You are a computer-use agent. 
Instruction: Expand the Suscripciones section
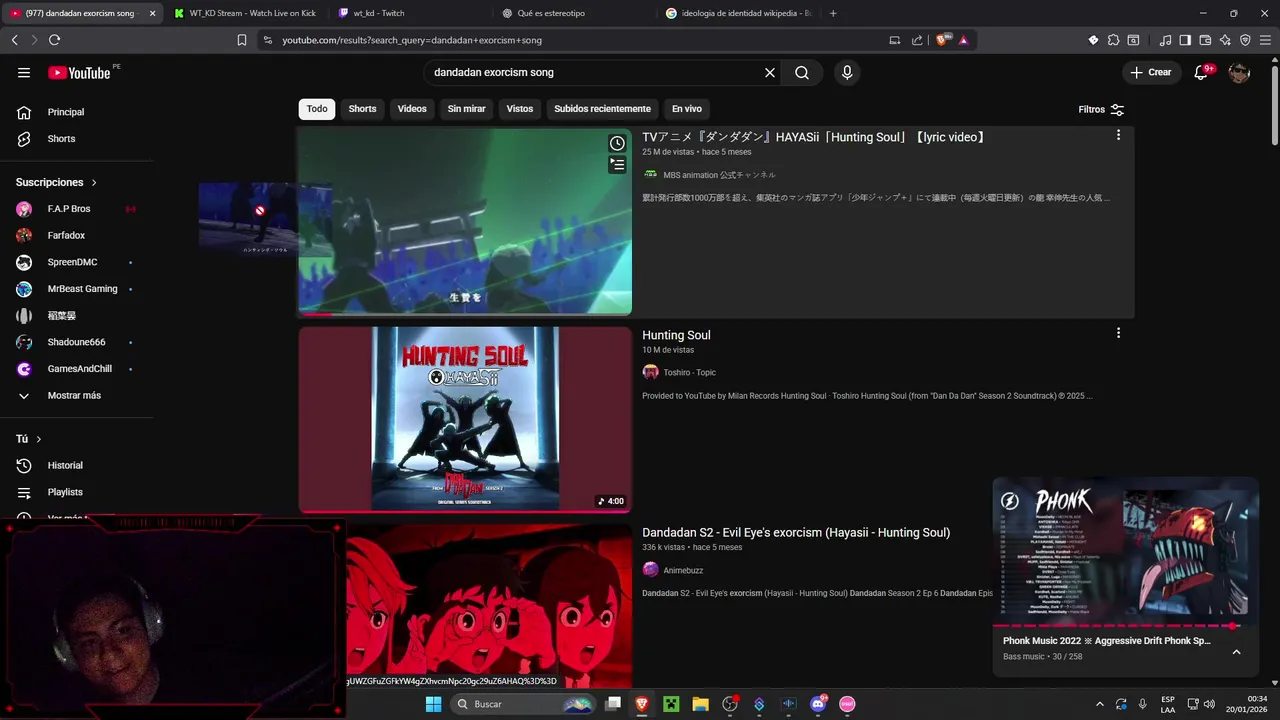57,182
